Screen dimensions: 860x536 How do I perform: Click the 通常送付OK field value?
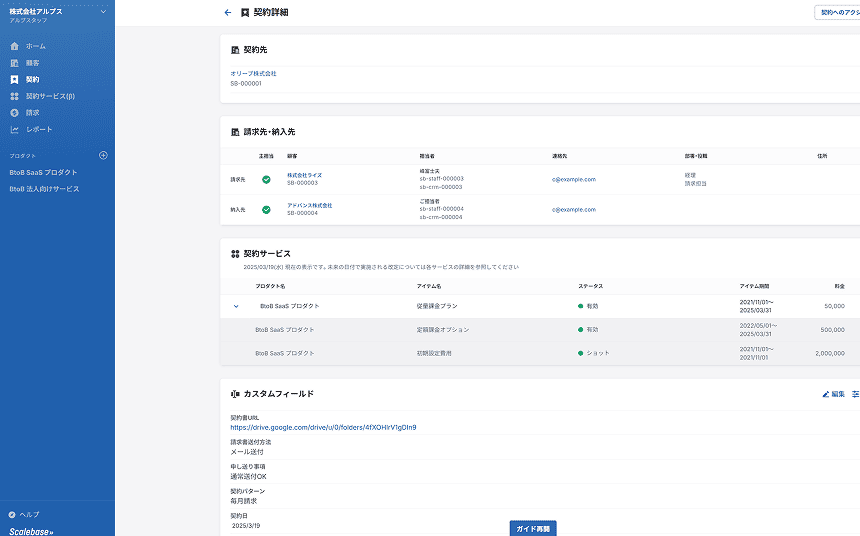coord(248,477)
